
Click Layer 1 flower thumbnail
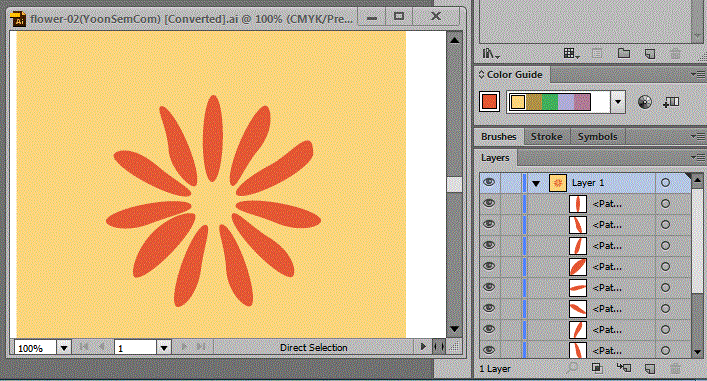pyautogui.click(x=558, y=183)
